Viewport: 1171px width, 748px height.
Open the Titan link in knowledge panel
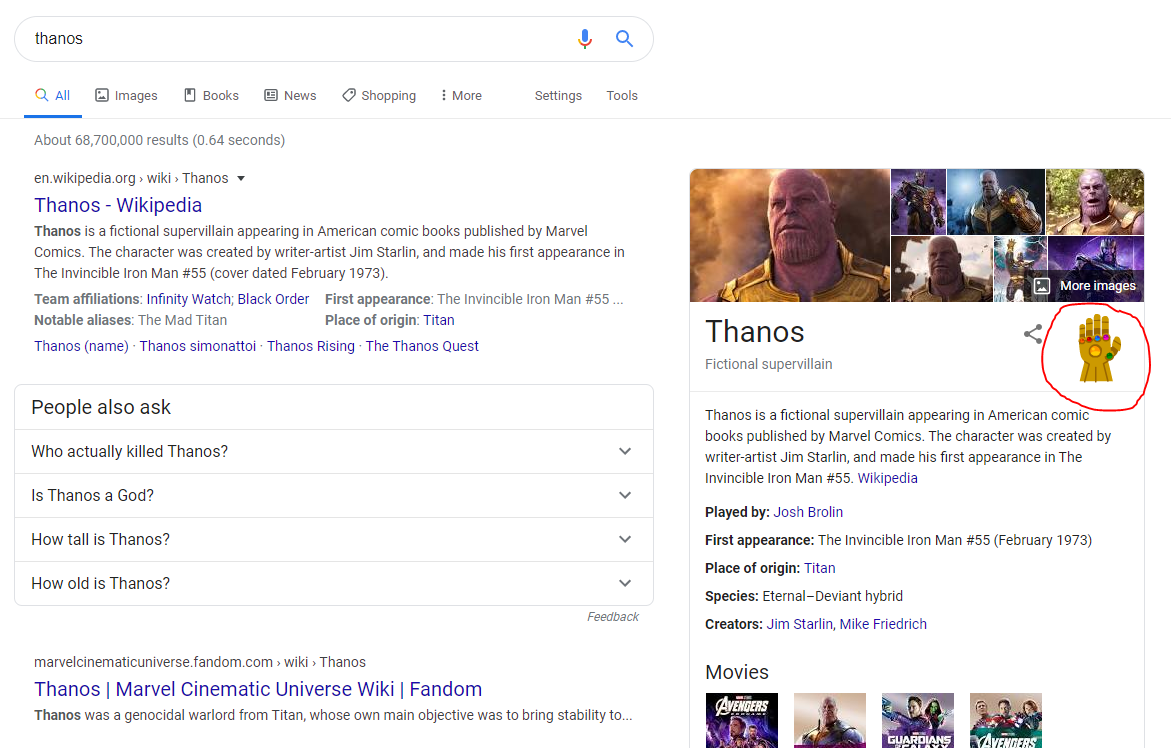[x=819, y=568]
